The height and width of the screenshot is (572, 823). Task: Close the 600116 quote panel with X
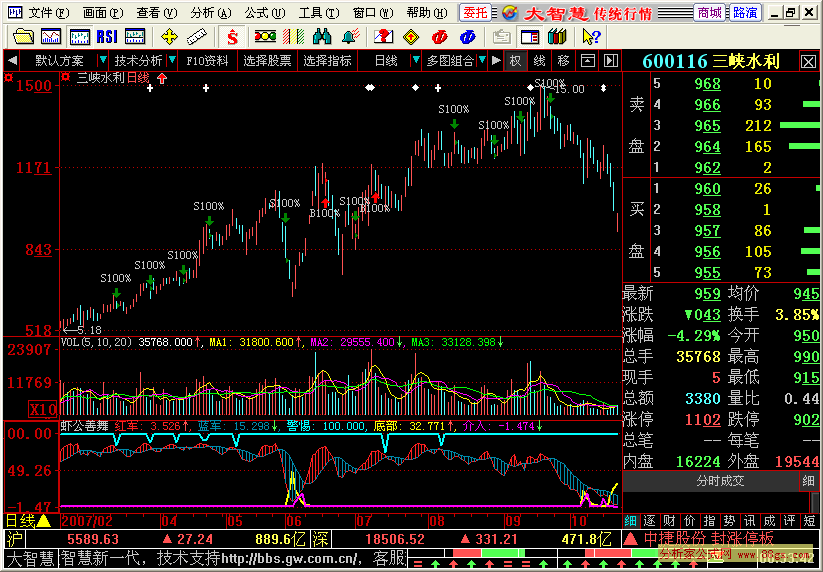tap(808, 61)
